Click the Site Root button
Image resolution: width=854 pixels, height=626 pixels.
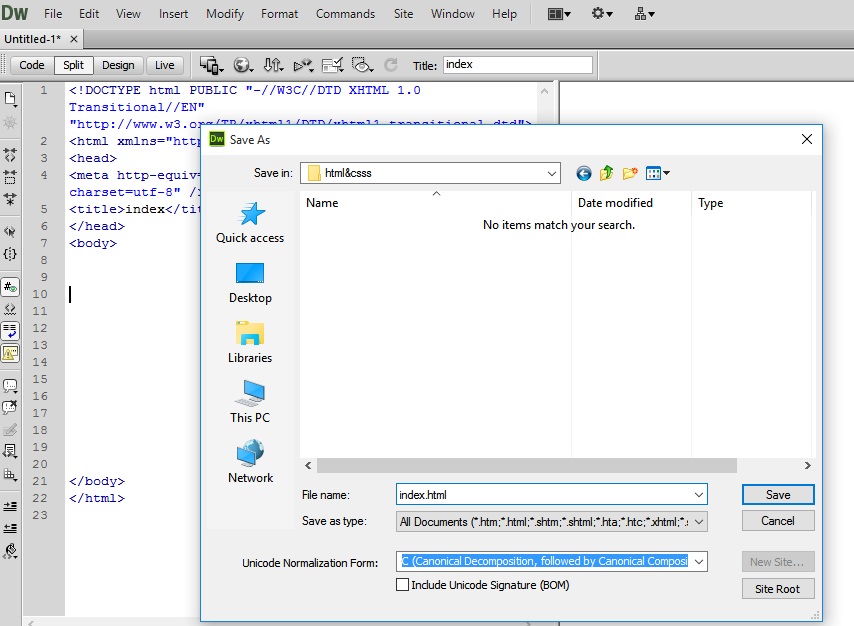(x=778, y=589)
